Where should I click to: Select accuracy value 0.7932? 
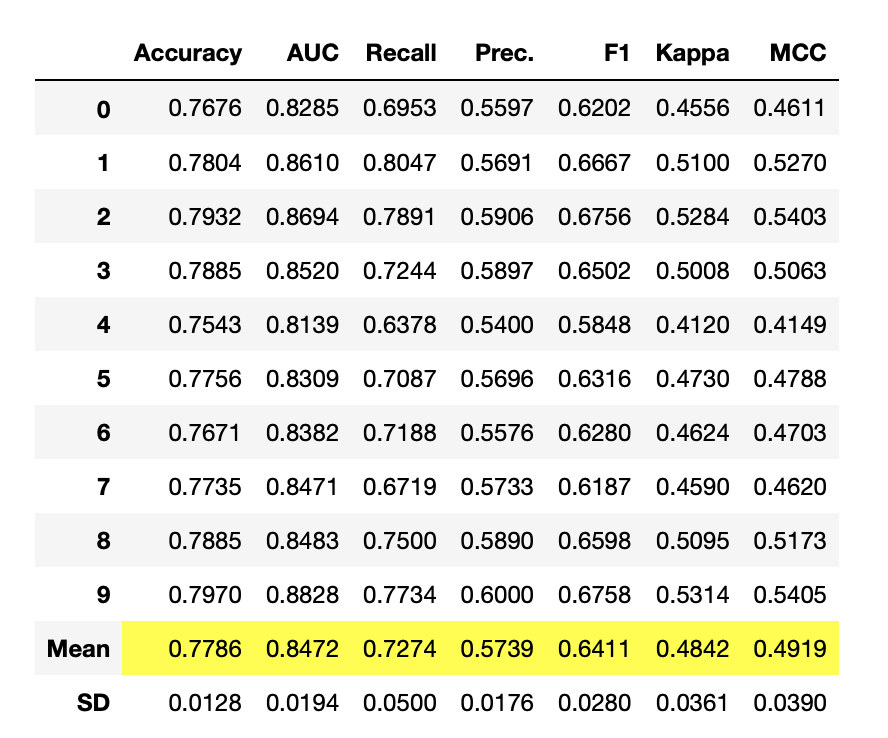205,217
